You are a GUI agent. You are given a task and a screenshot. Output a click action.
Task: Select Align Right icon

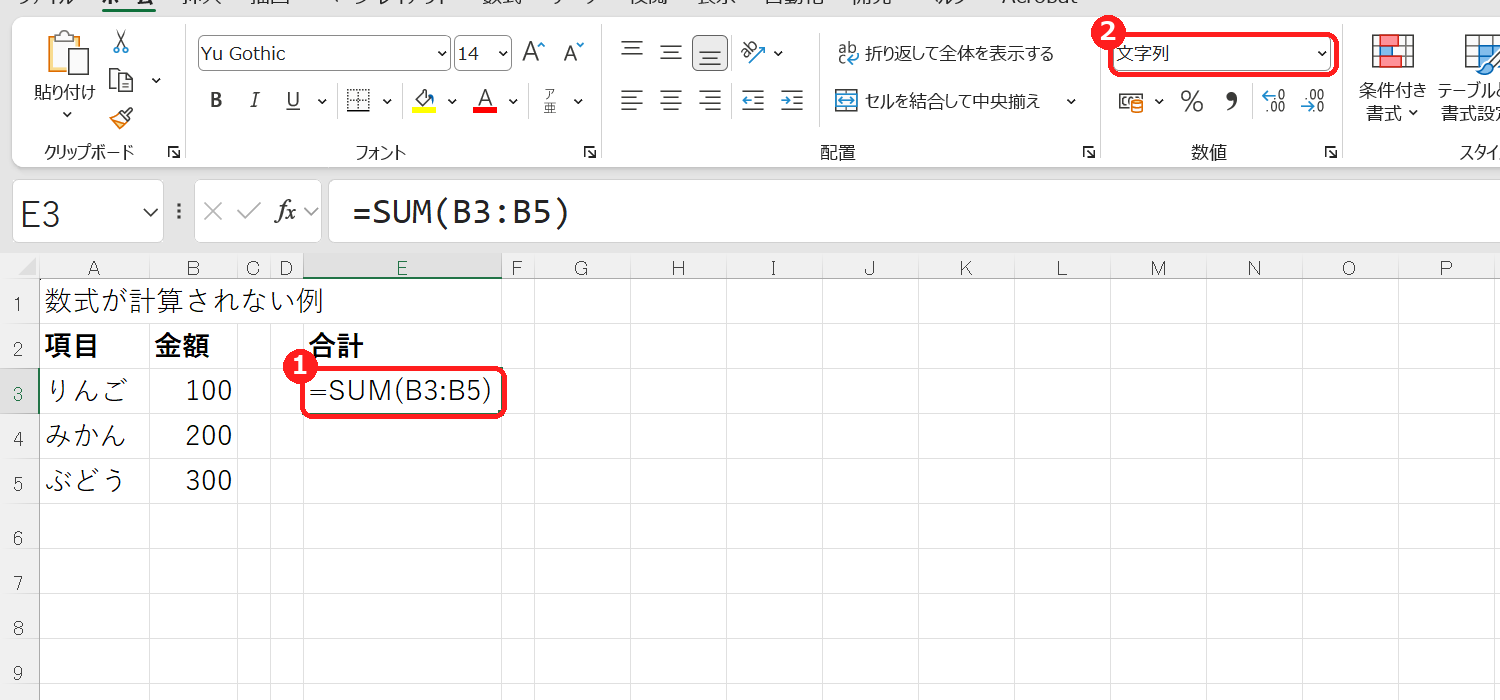click(x=710, y=100)
